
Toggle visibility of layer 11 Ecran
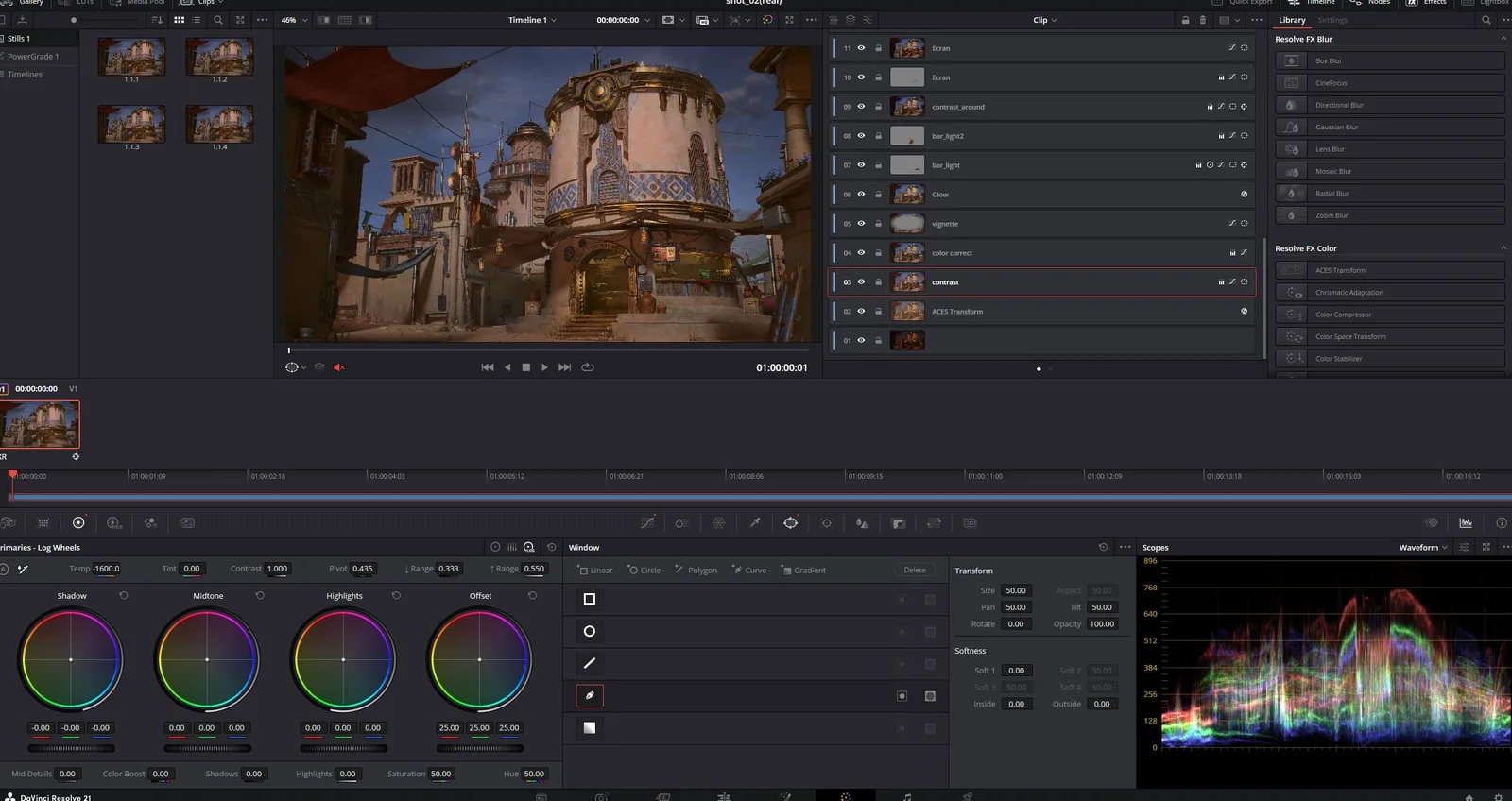pos(861,48)
